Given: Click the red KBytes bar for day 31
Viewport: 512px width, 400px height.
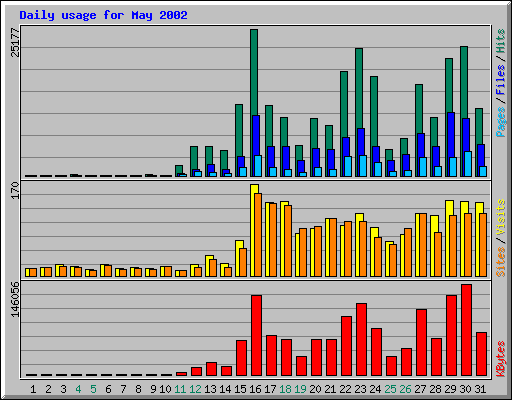Looking at the screenshot, I should 481,354.
